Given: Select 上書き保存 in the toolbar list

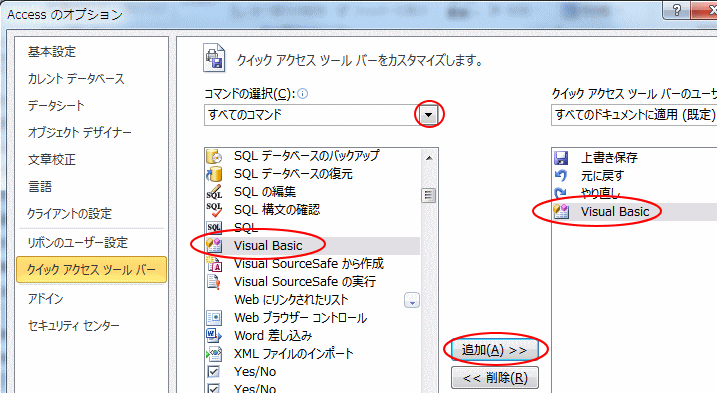Looking at the screenshot, I should 635,158.
